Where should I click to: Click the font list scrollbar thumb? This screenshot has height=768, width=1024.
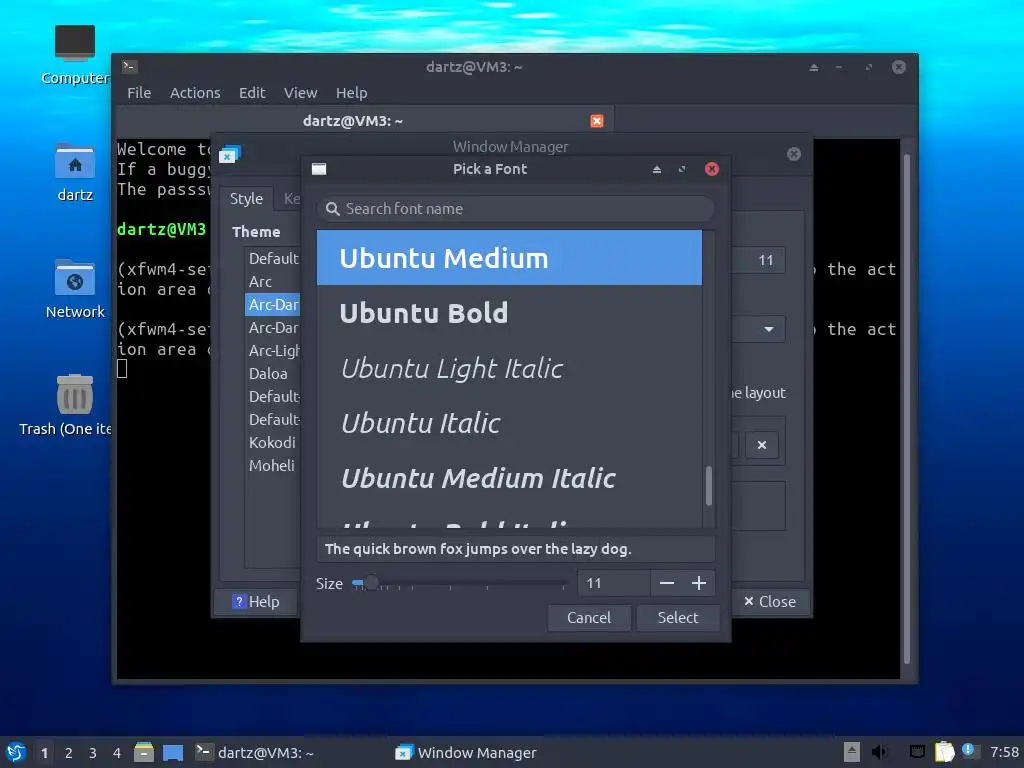709,485
